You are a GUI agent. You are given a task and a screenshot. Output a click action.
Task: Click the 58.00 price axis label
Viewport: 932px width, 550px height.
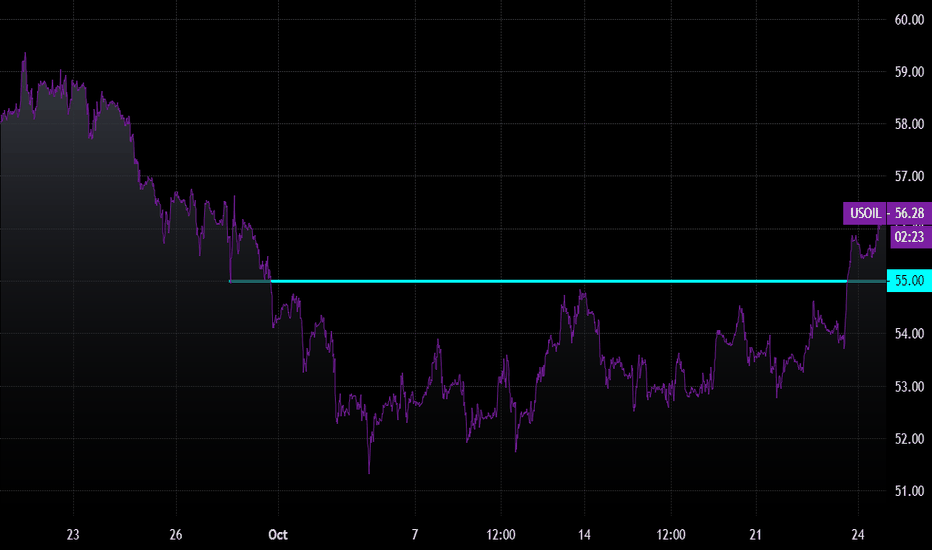tap(909, 124)
